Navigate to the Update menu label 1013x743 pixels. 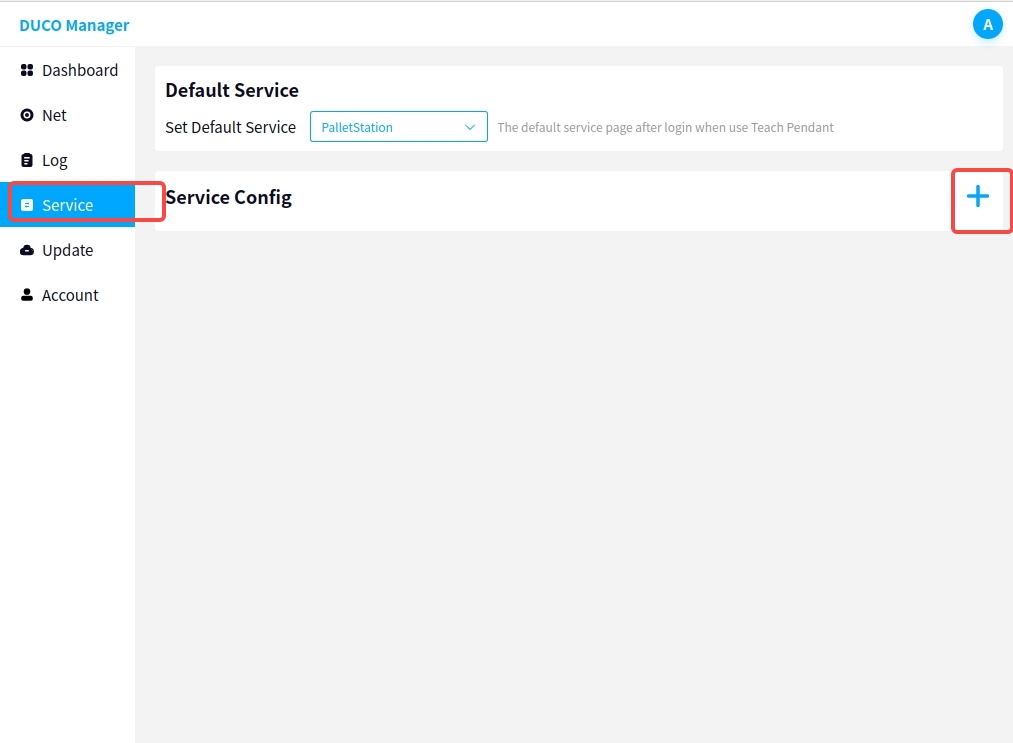[67, 250]
